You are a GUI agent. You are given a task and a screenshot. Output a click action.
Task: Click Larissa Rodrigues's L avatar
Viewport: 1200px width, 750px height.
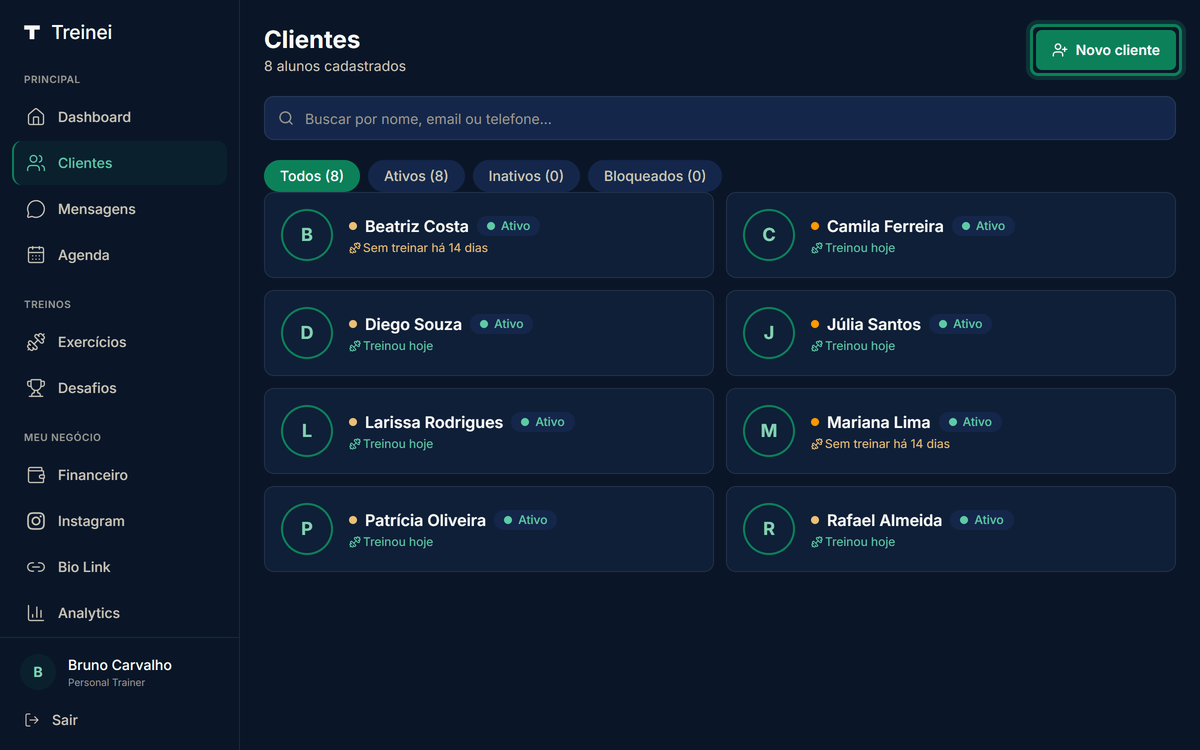click(307, 431)
